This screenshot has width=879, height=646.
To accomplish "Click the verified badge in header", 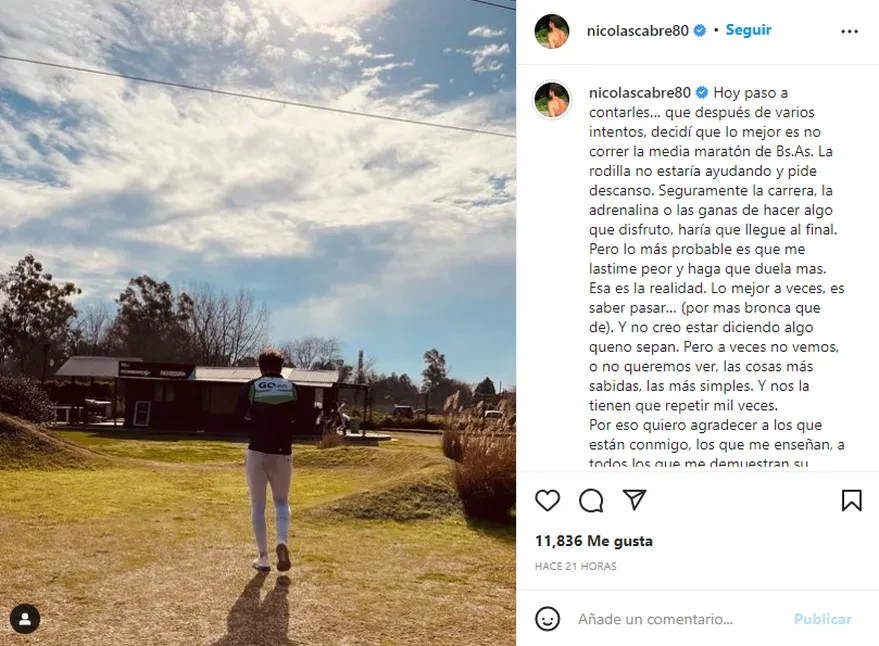I will click(x=700, y=30).
